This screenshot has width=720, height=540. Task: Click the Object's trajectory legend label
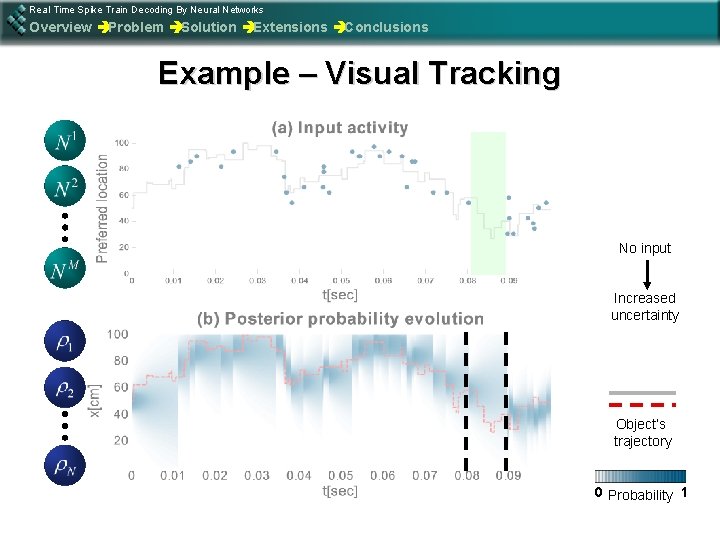point(642,432)
